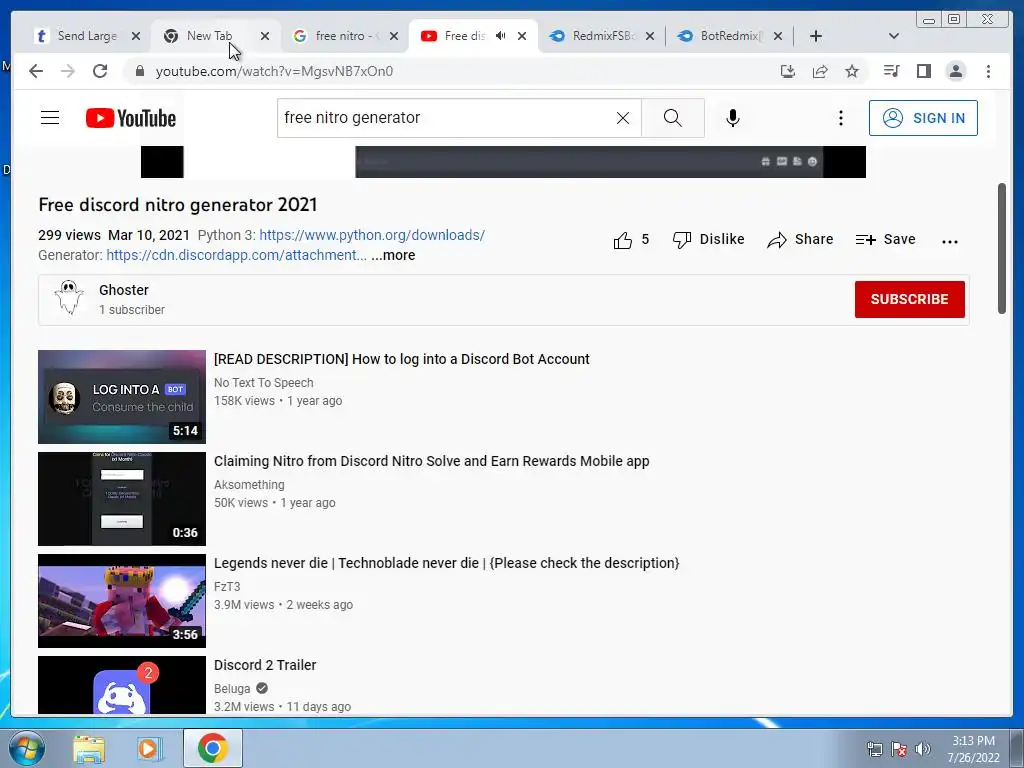Switch to the New Tab tab
Image resolution: width=1024 pixels, height=768 pixels.
[x=209, y=36]
